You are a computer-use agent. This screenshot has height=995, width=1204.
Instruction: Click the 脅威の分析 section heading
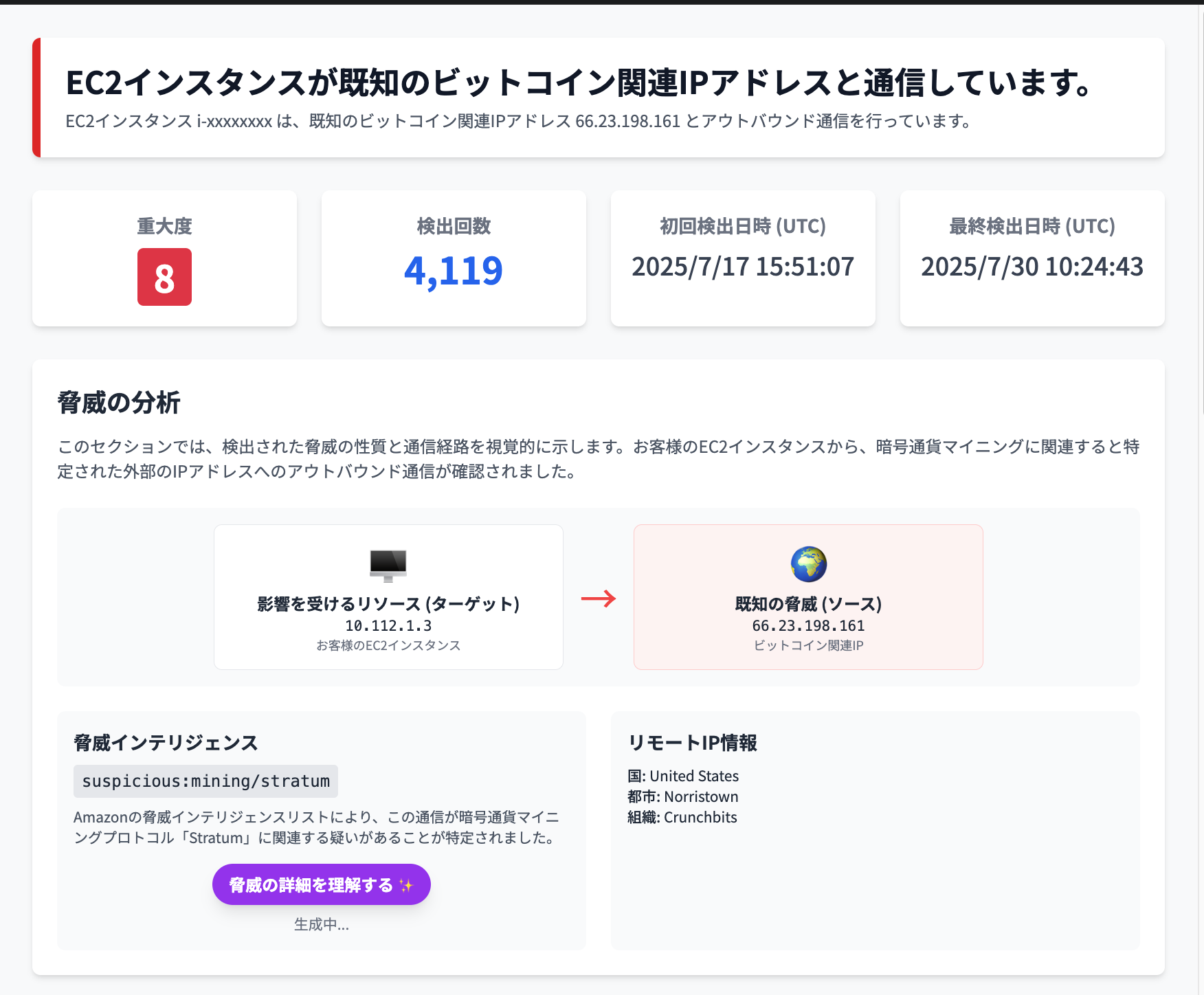pos(119,403)
